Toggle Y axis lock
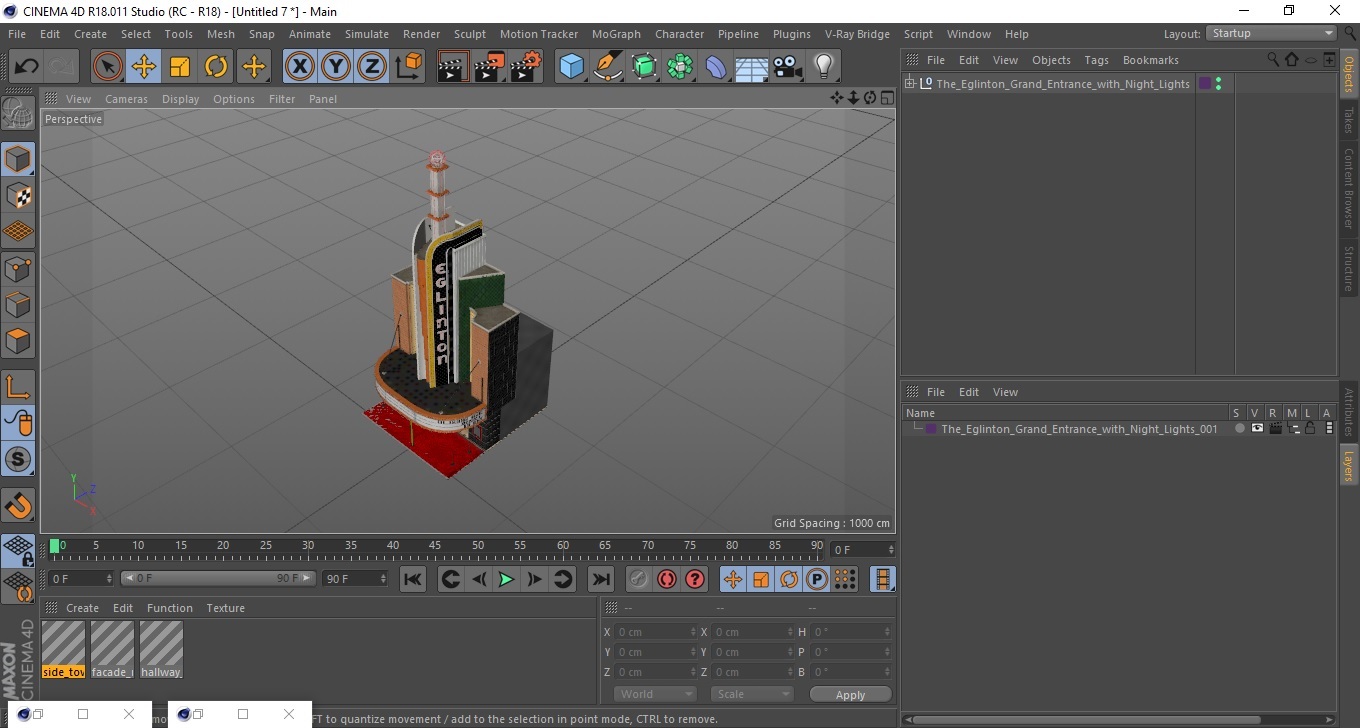Image resolution: width=1360 pixels, height=728 pixels. click(336, 67)
